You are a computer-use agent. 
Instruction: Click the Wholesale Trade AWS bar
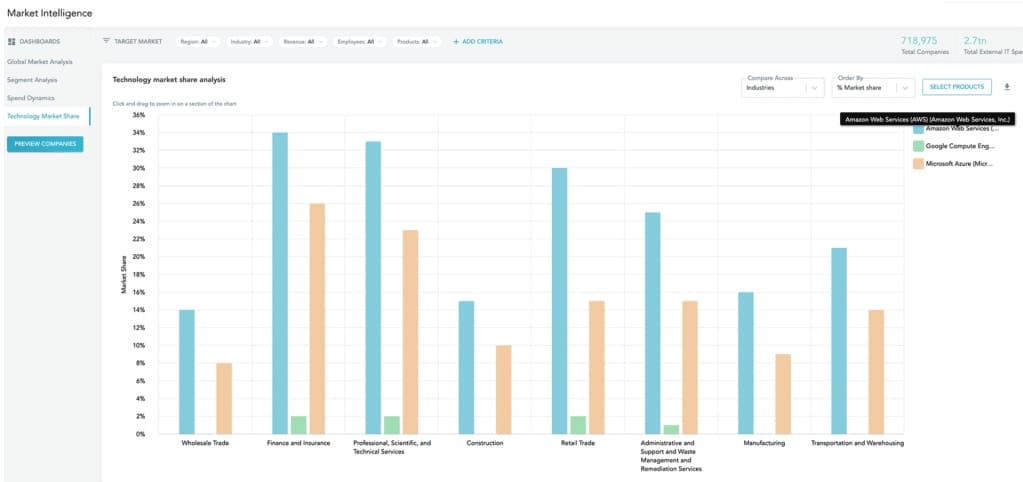click(x=187, y=372)
